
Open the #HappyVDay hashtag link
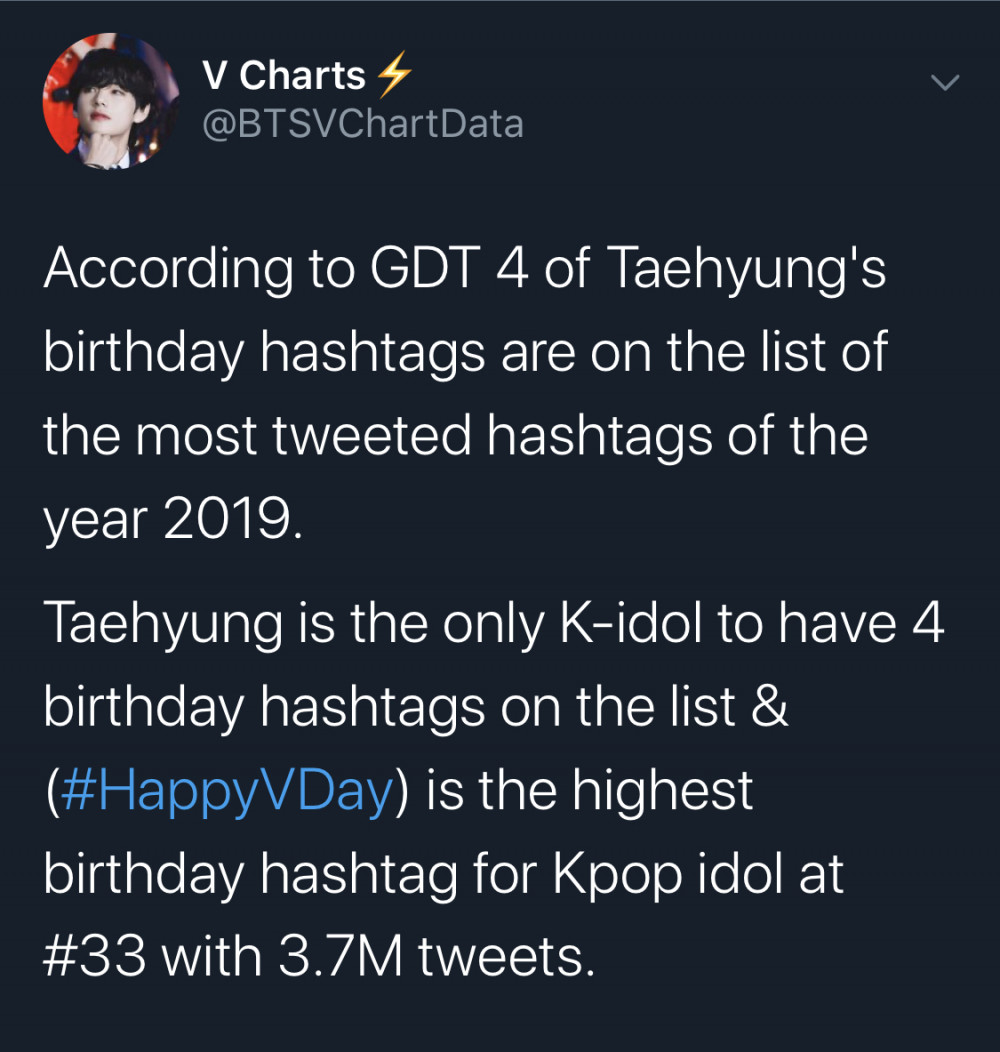click(x=227, y=792)
